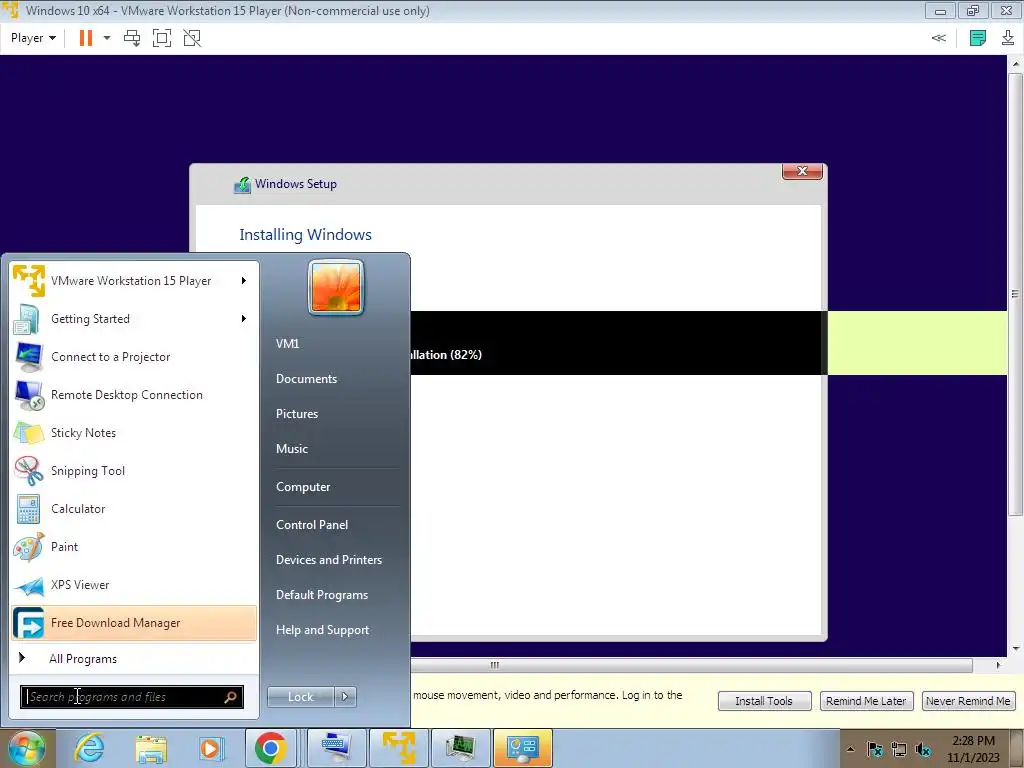The width and height of the screenshot is (1024, 768).
Task: Click the Snipping Tool scissors icon
Action: coord(29,471)
